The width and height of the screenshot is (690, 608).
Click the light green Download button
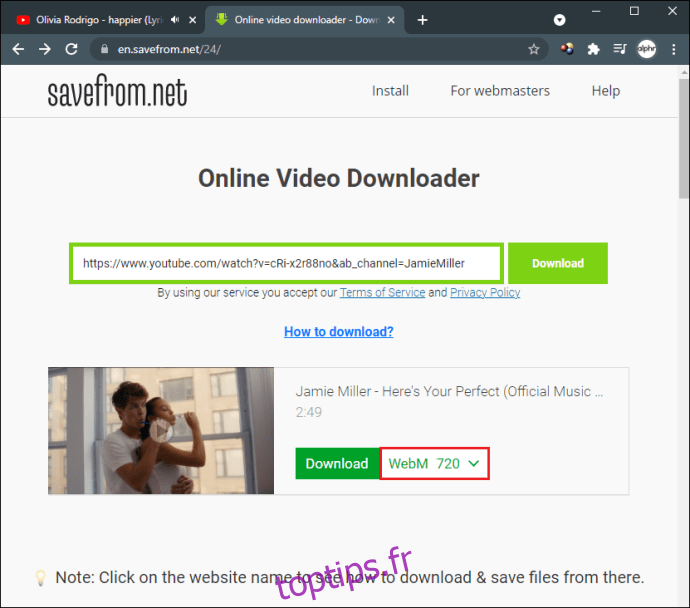click(x=558, y=263)
